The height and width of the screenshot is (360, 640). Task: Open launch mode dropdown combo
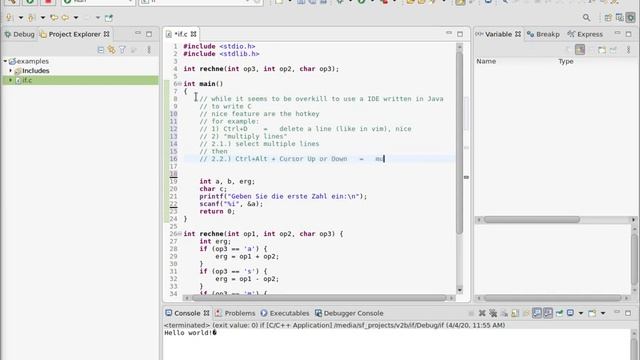pyautogui.click(x=98, y=2)
